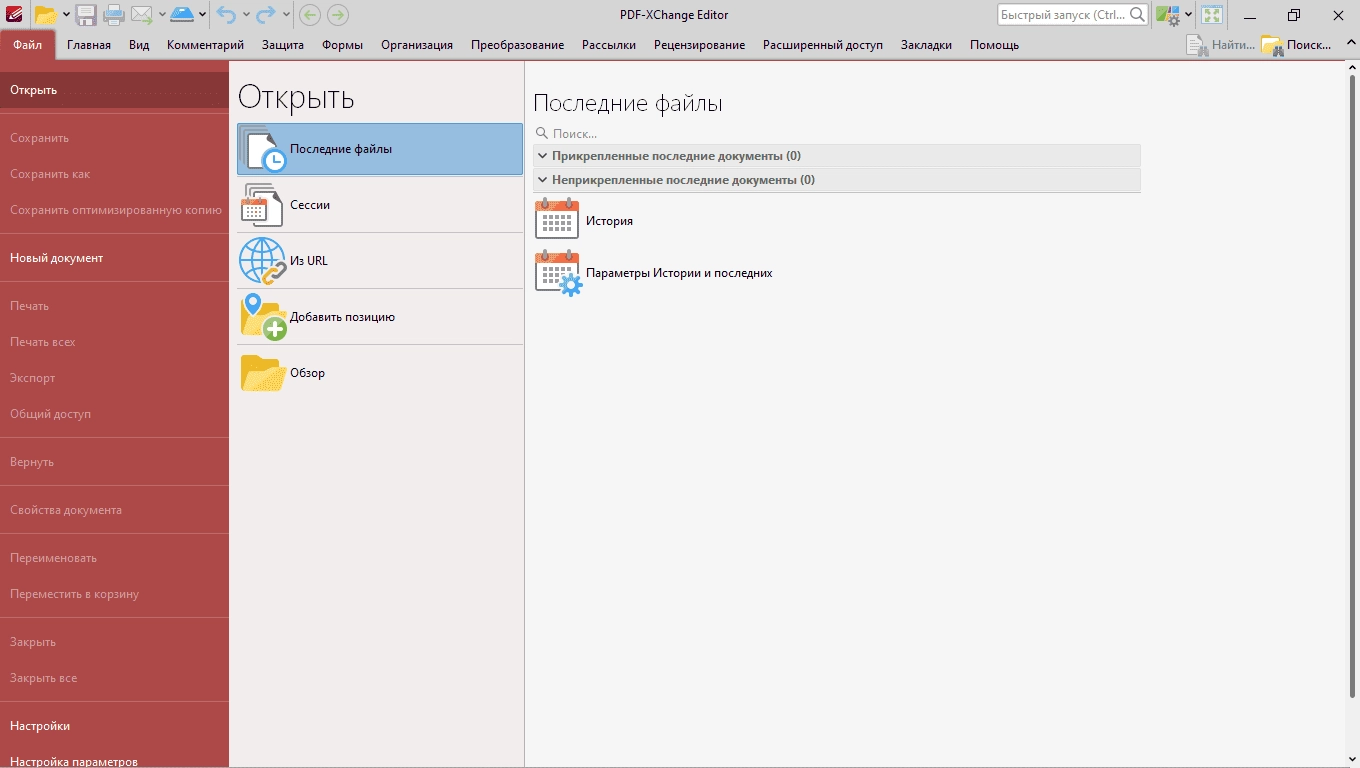Click the UI customization settings icon
1360x768 pixels.
(x=1167, y=14)
